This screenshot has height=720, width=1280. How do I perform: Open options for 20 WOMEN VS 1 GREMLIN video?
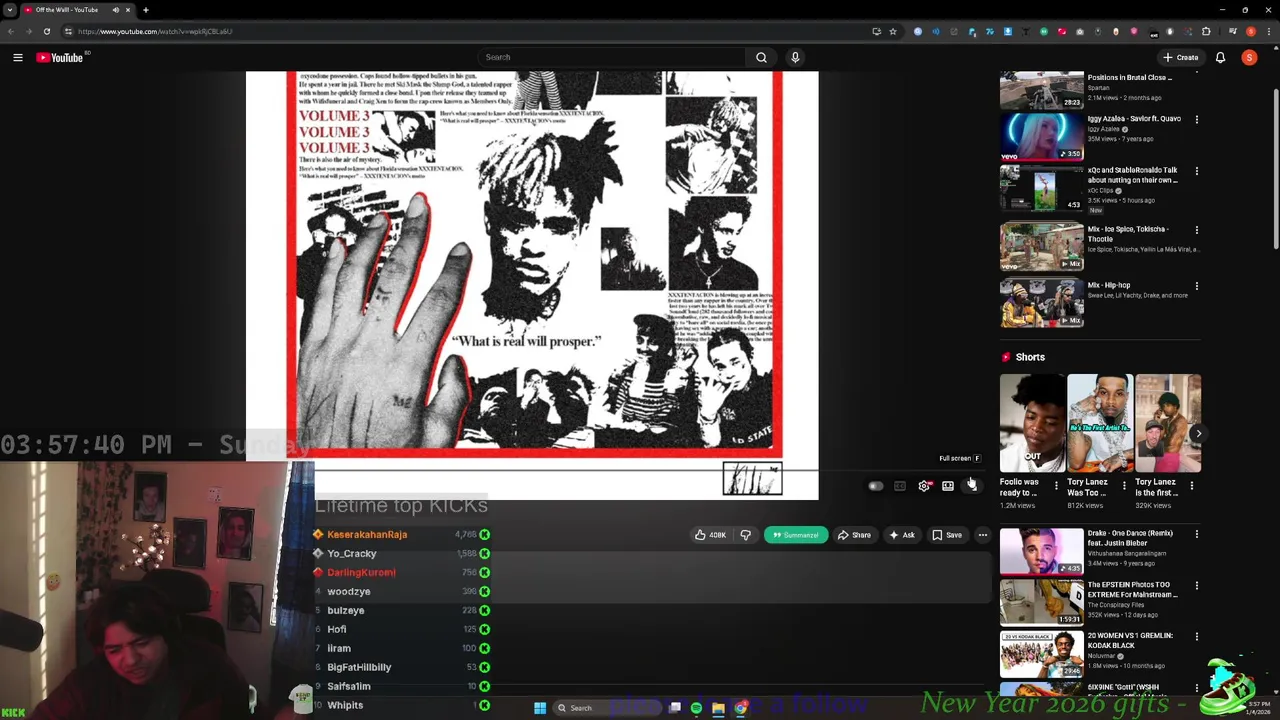pos(1196,637)
